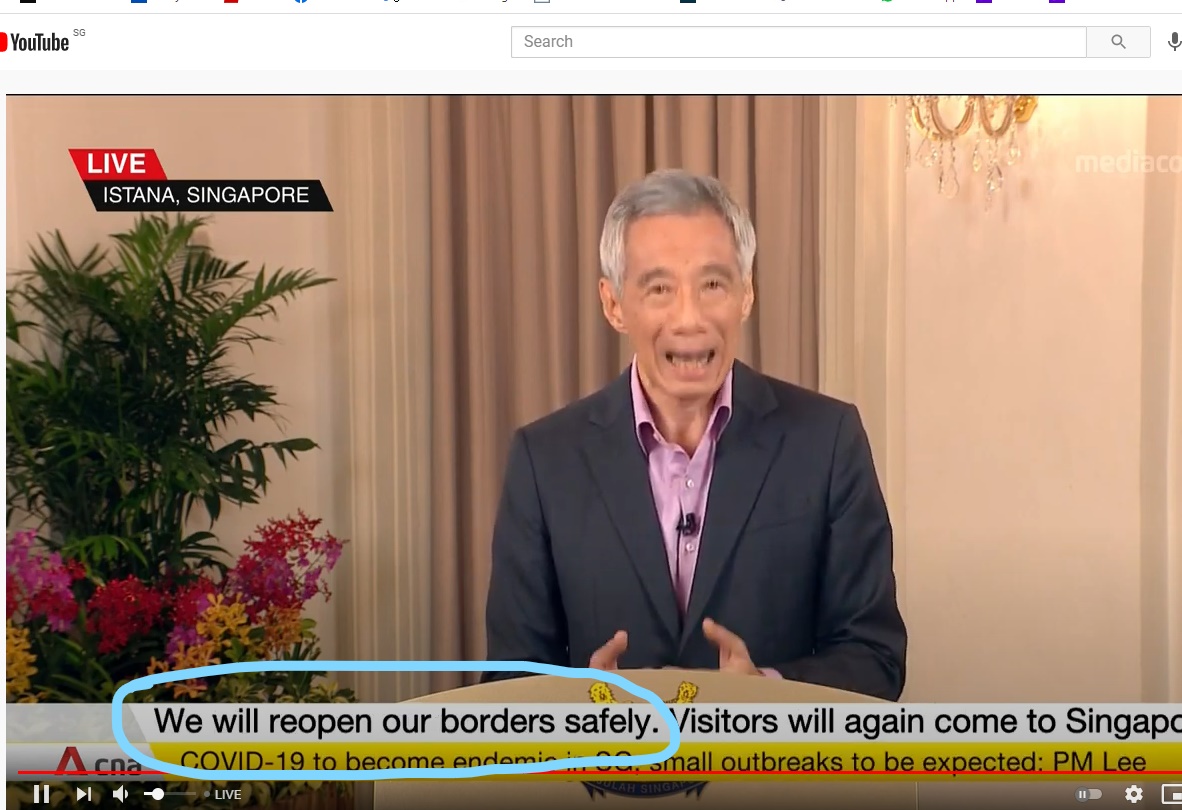Click the volume slider handle
Viewport: 1182px width, 810px height.
(158, 794)
